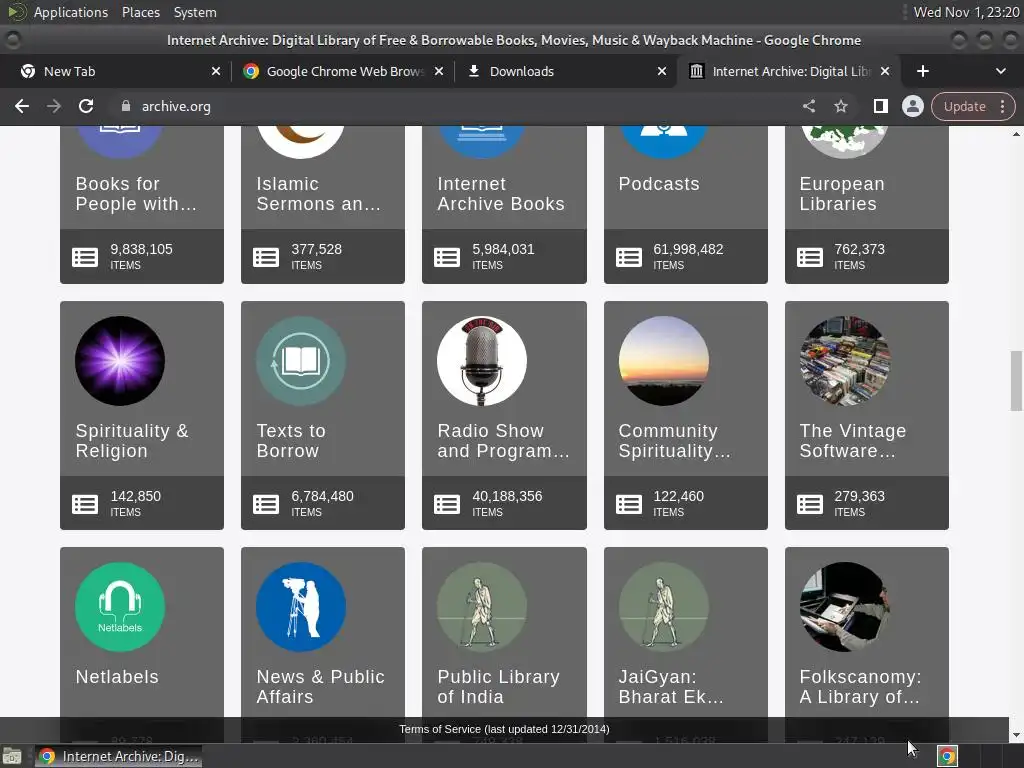The height and width of the screenshot is (768, 1024).
Task: Select the Internet Archive tab
Action: click(x=791, y=71)
